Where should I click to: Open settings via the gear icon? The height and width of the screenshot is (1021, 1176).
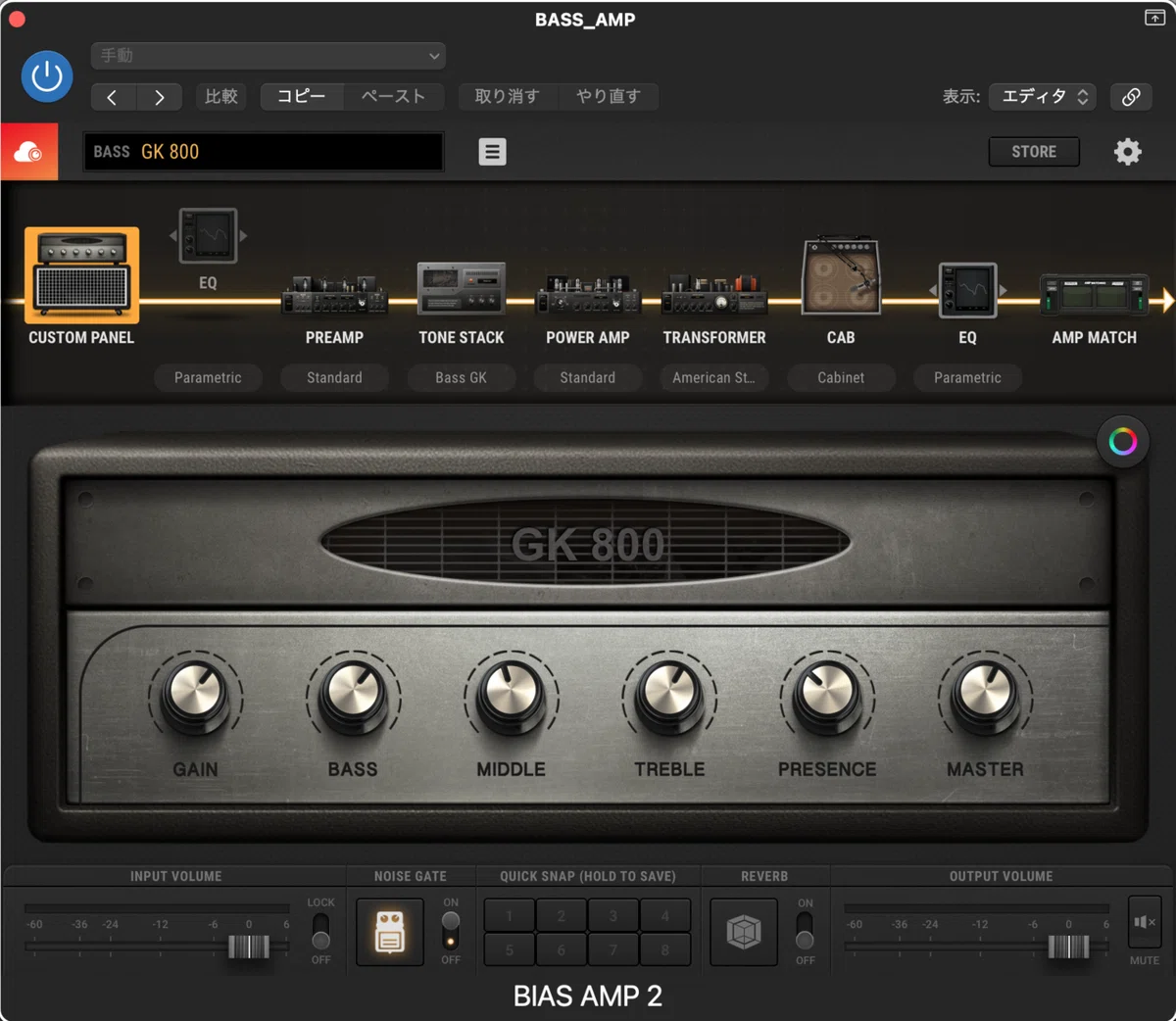click(1128, 152)
